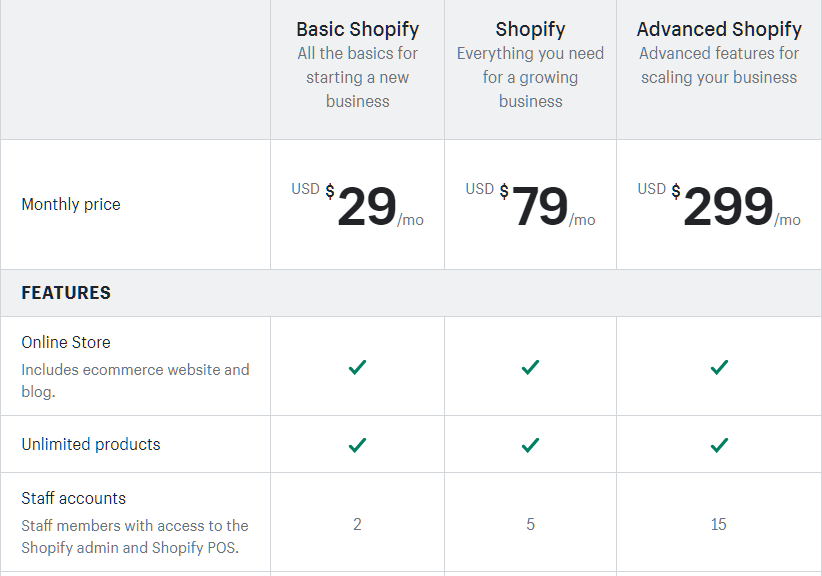
Task: Click Online Store checkmark under Shopify plan
Action: 530,367
